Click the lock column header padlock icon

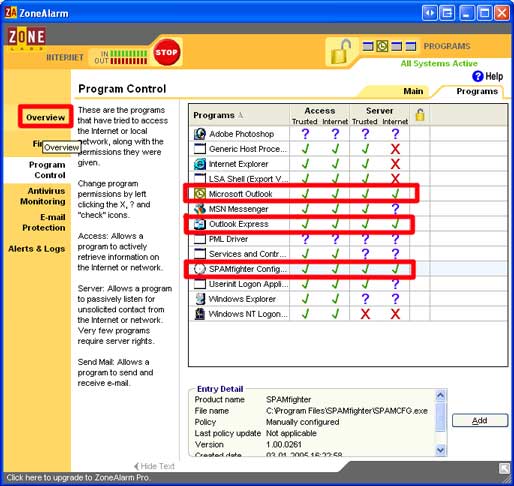[420, 115]
